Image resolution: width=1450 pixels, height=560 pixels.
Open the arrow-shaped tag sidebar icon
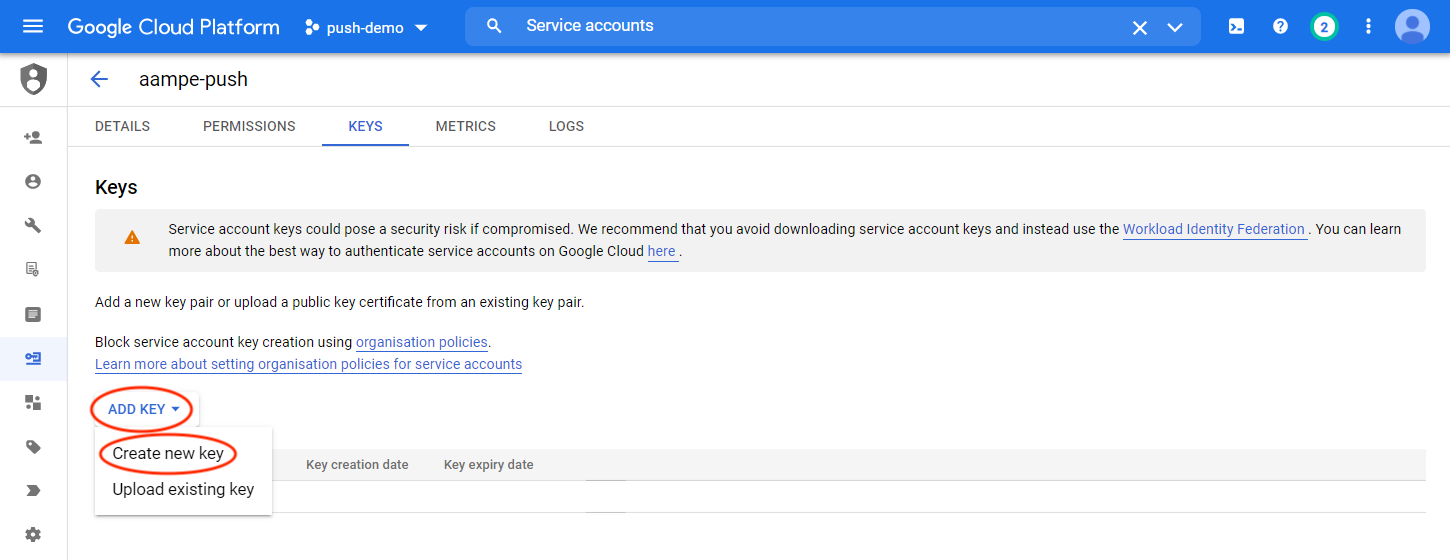coord(33,491)
